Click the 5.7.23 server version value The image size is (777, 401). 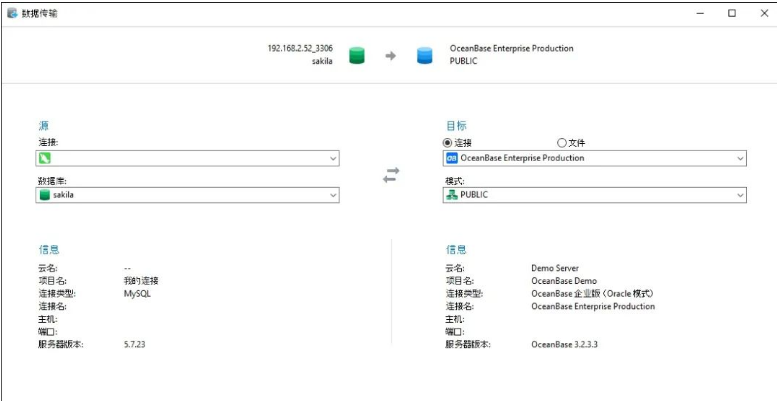tap(134, 344)
